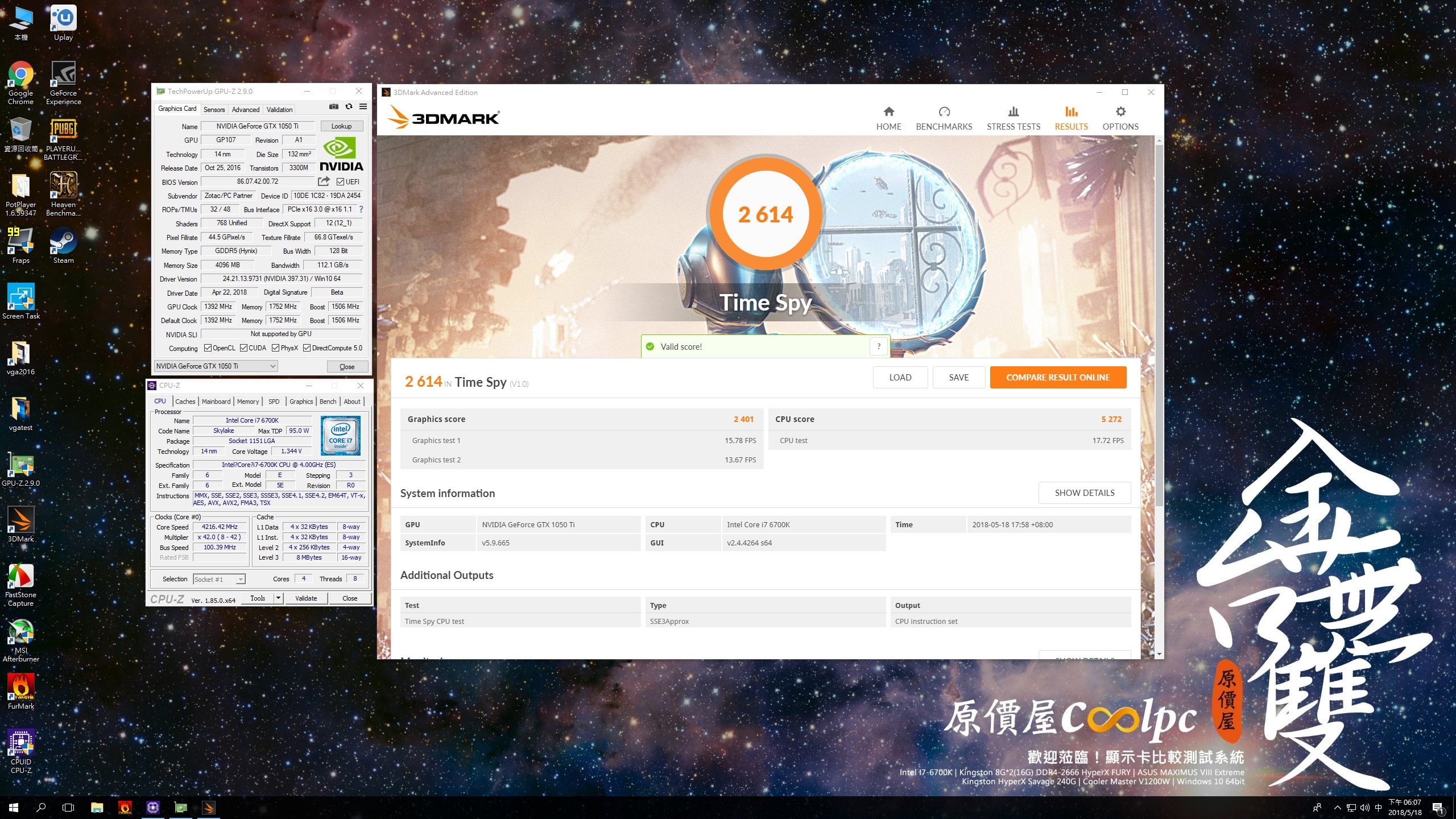Viewport: 1456px width, 819px height.
Task: Switch to Bench tab in CPU-Z
Action: pyautogui.click(x=328, y=402)
